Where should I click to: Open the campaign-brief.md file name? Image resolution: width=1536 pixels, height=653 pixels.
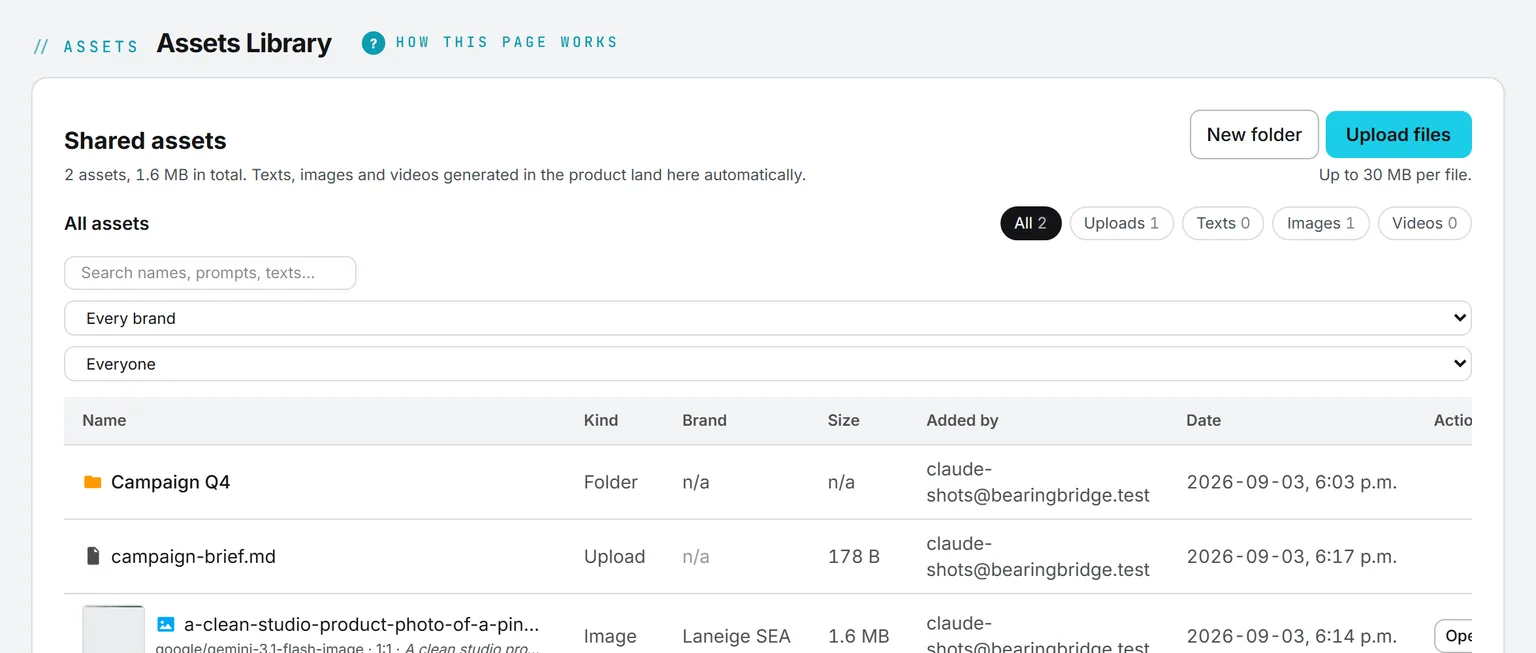(x=193, y=556)
